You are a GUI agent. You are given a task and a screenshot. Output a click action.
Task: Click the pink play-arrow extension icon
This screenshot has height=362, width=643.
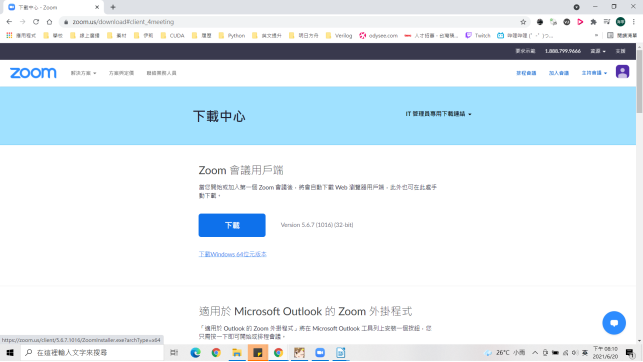click(x=580, y=22)
